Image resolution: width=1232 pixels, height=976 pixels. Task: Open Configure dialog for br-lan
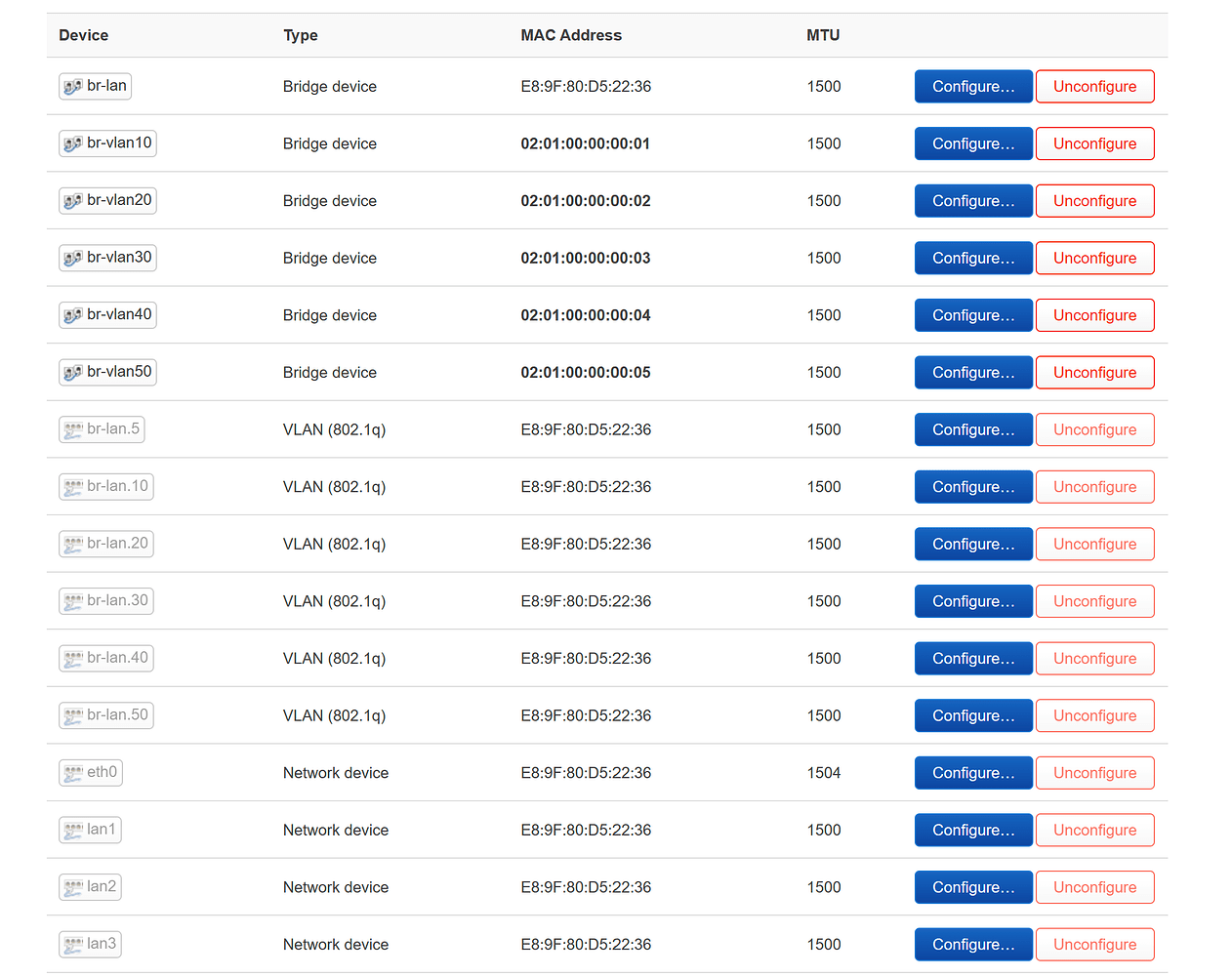click(x=973, y=86)
